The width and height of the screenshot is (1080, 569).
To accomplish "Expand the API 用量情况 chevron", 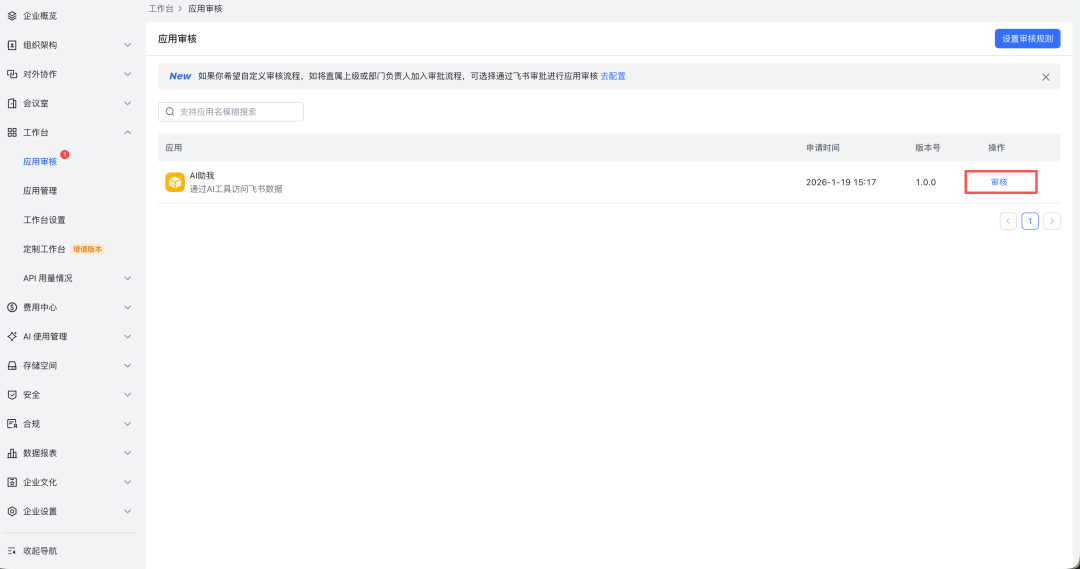I will coord(127,278).
